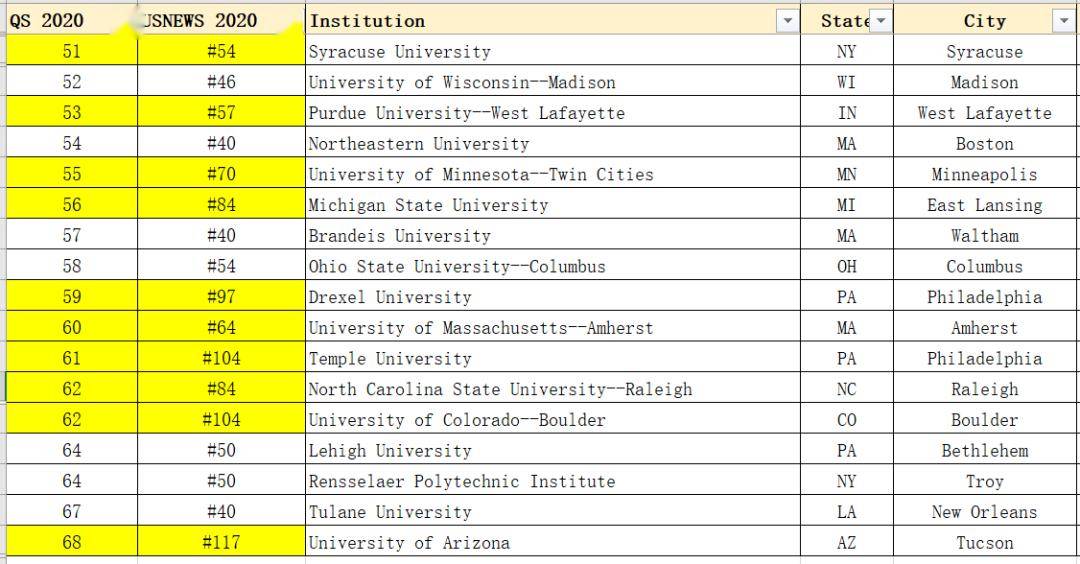This screenshot has width=1080, height=564.
Task: Select the New Orleans city cell
Action: (x=984, y=512)
